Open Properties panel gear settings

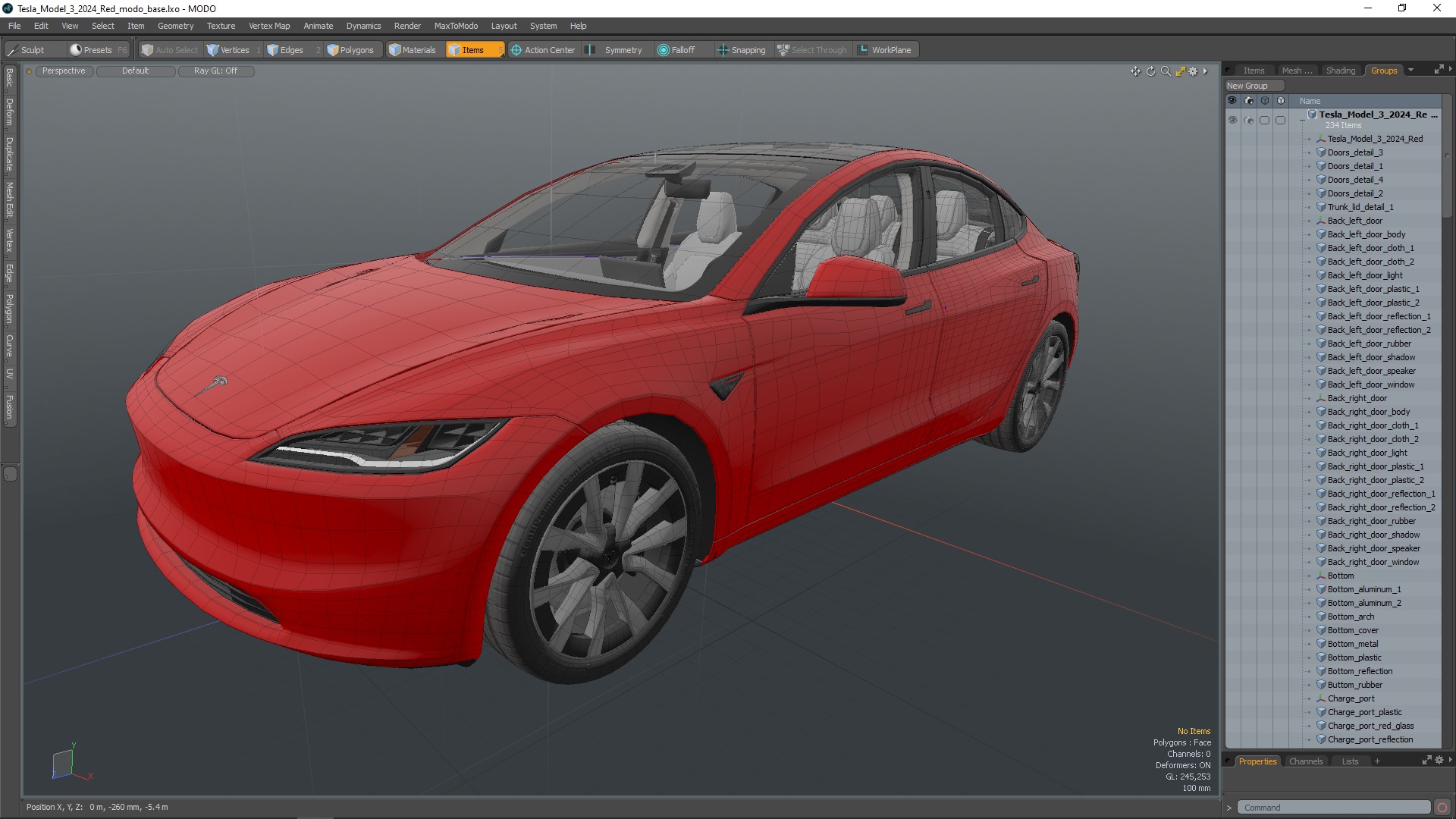pos(1439,761)
